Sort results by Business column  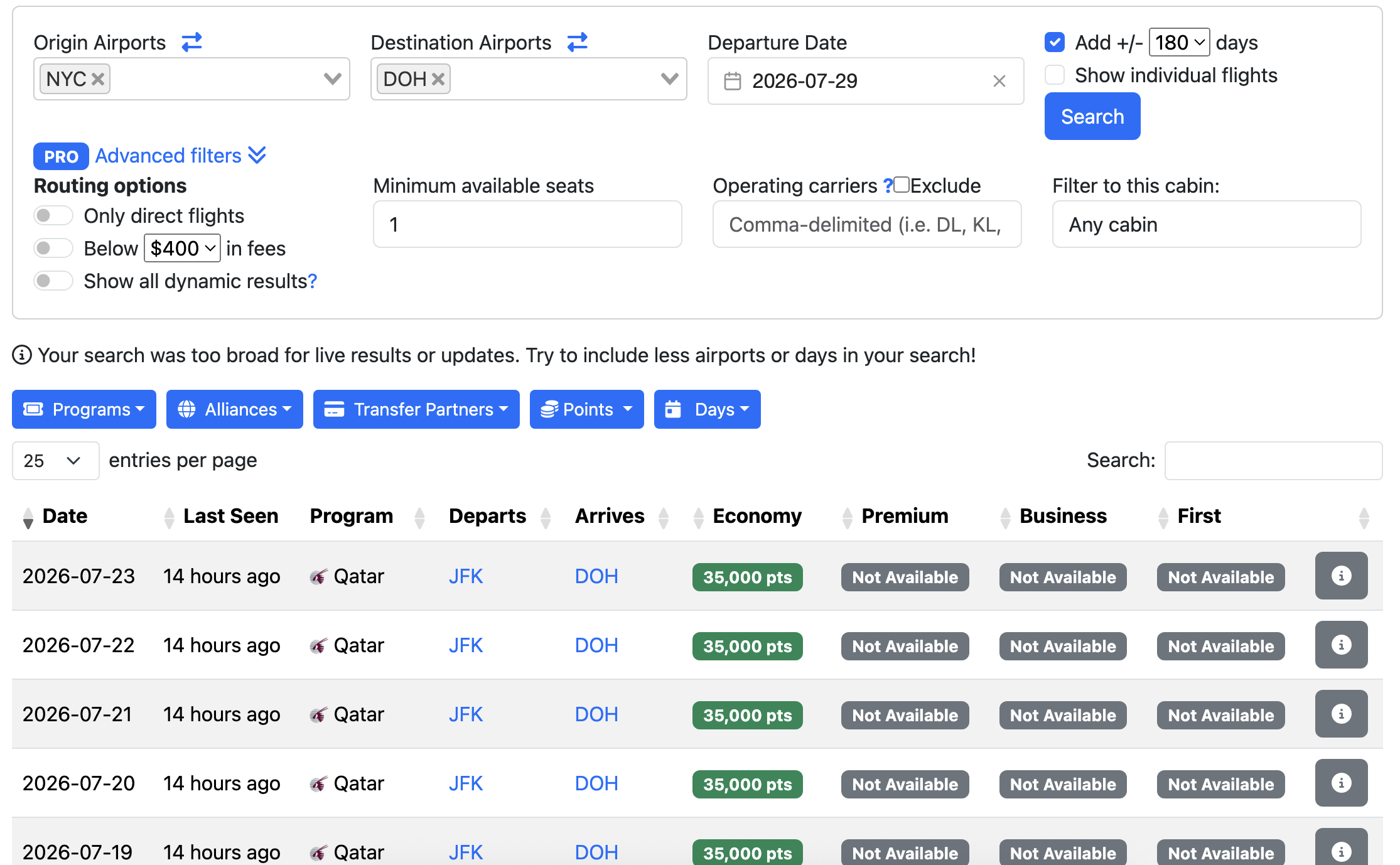pyautogui.click(x=1005, y=518)
